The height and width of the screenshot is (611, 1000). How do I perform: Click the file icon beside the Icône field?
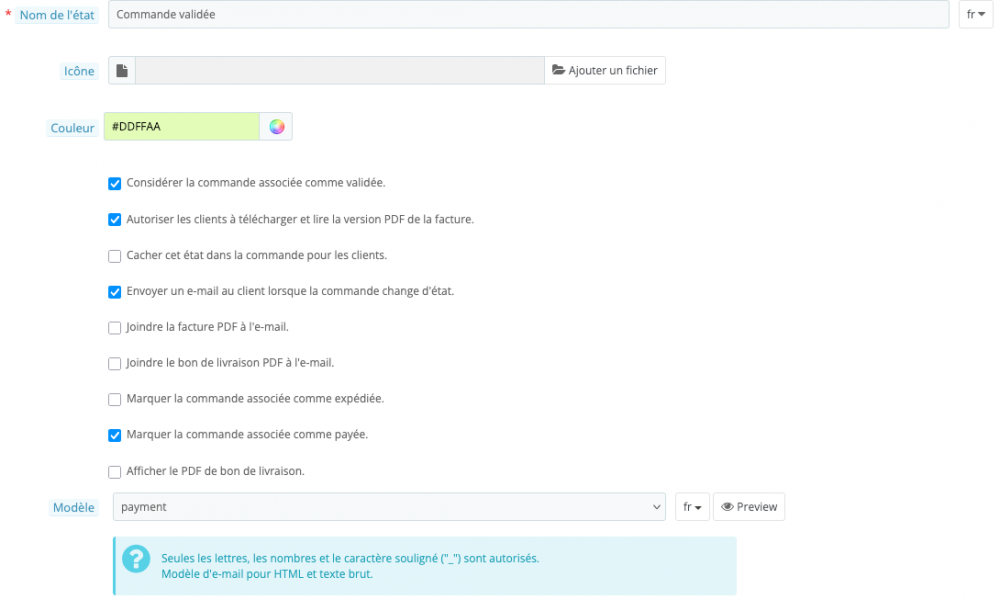pyautogui.click(x=121, y=70)
